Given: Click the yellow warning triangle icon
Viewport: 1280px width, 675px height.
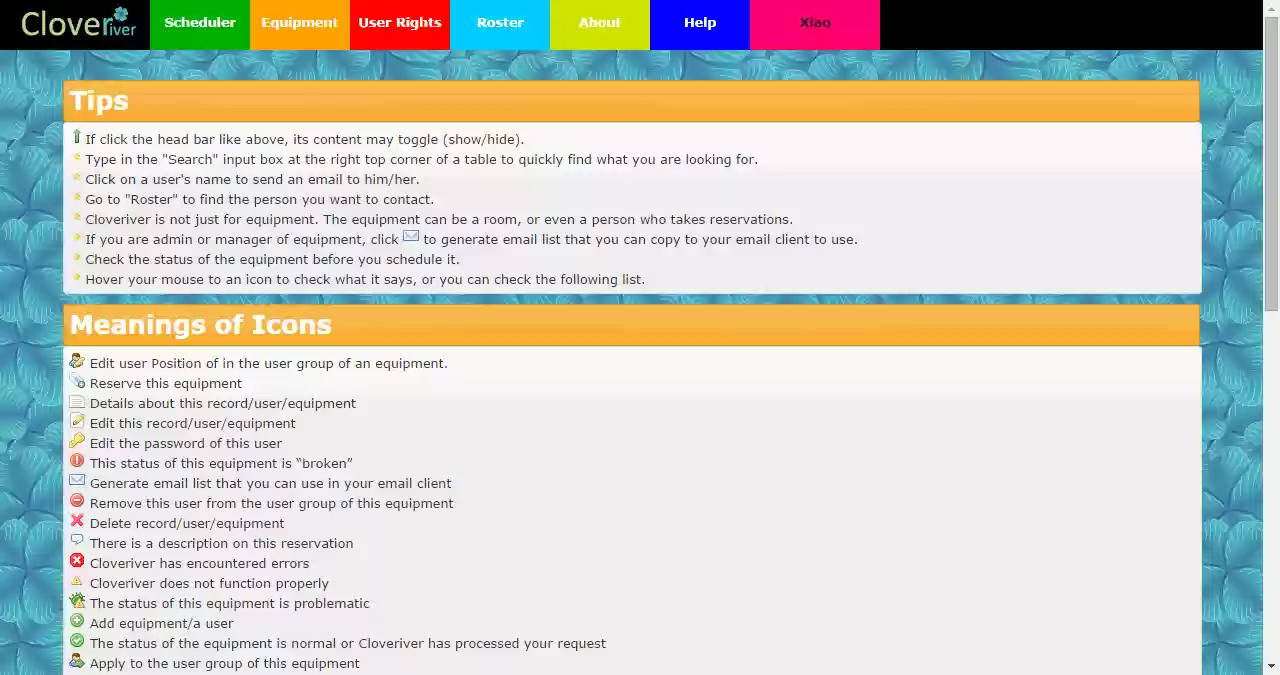Looking at the screenshot, I should pos(77,581).
